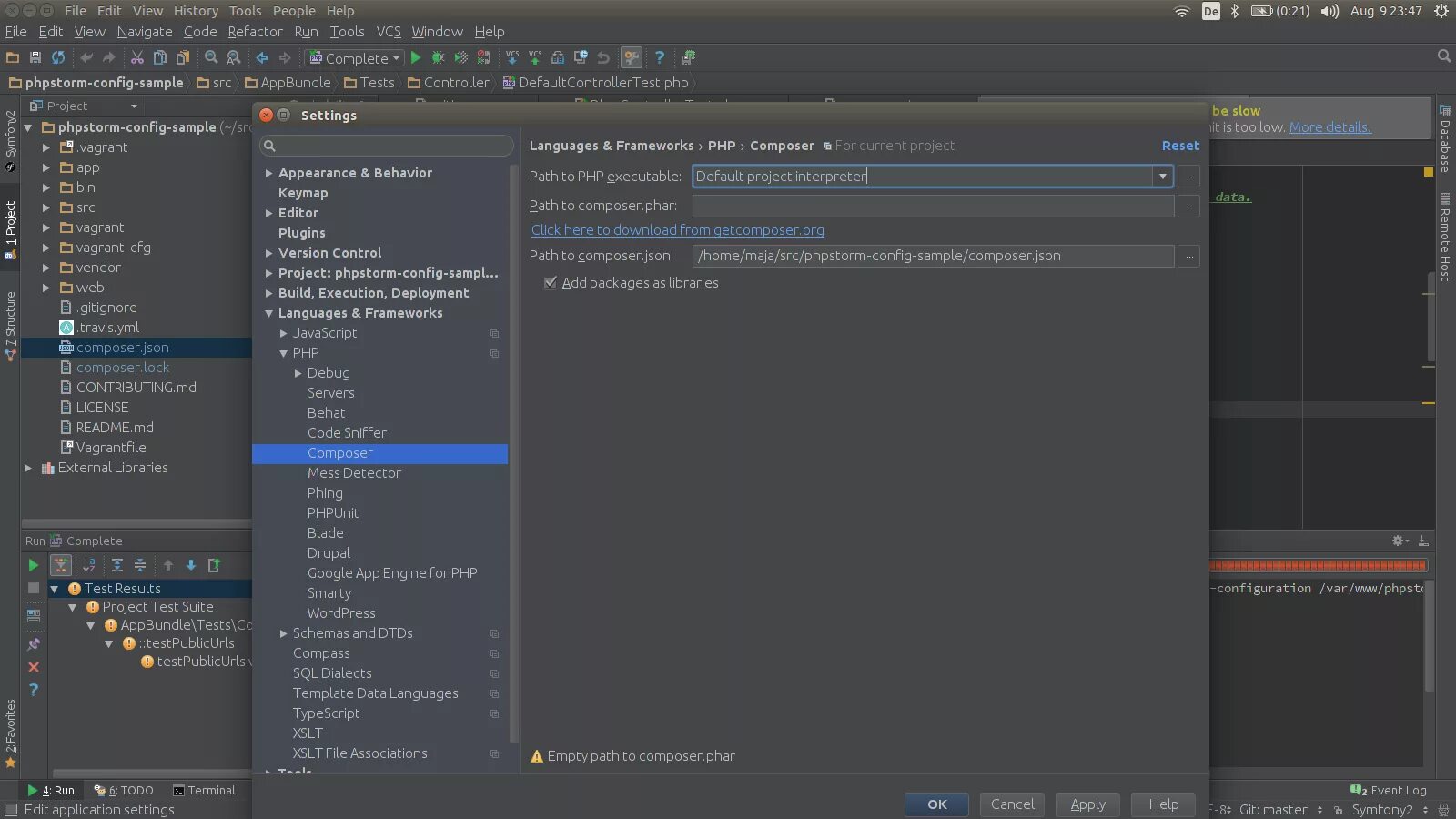1456x819 pixels.
Task: Expand Version Control settings group
Action: pos(268,253)
